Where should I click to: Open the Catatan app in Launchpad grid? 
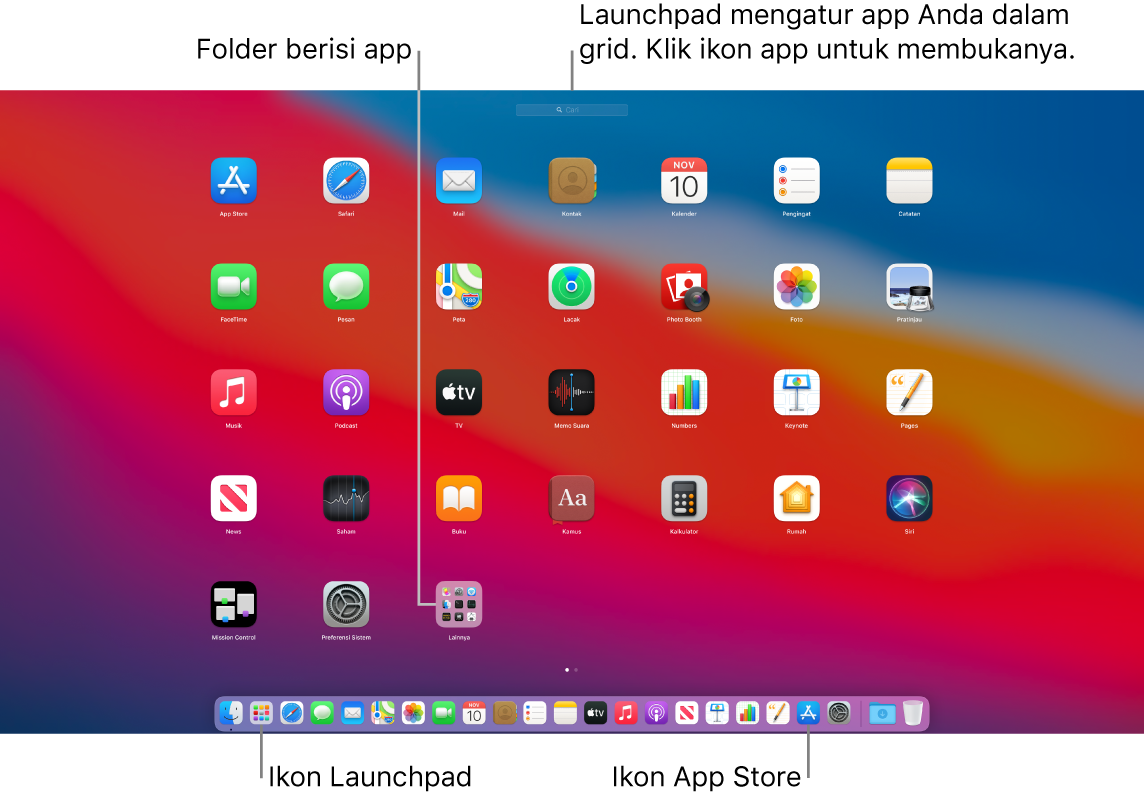pyautogui.click(x=909, y=180)
